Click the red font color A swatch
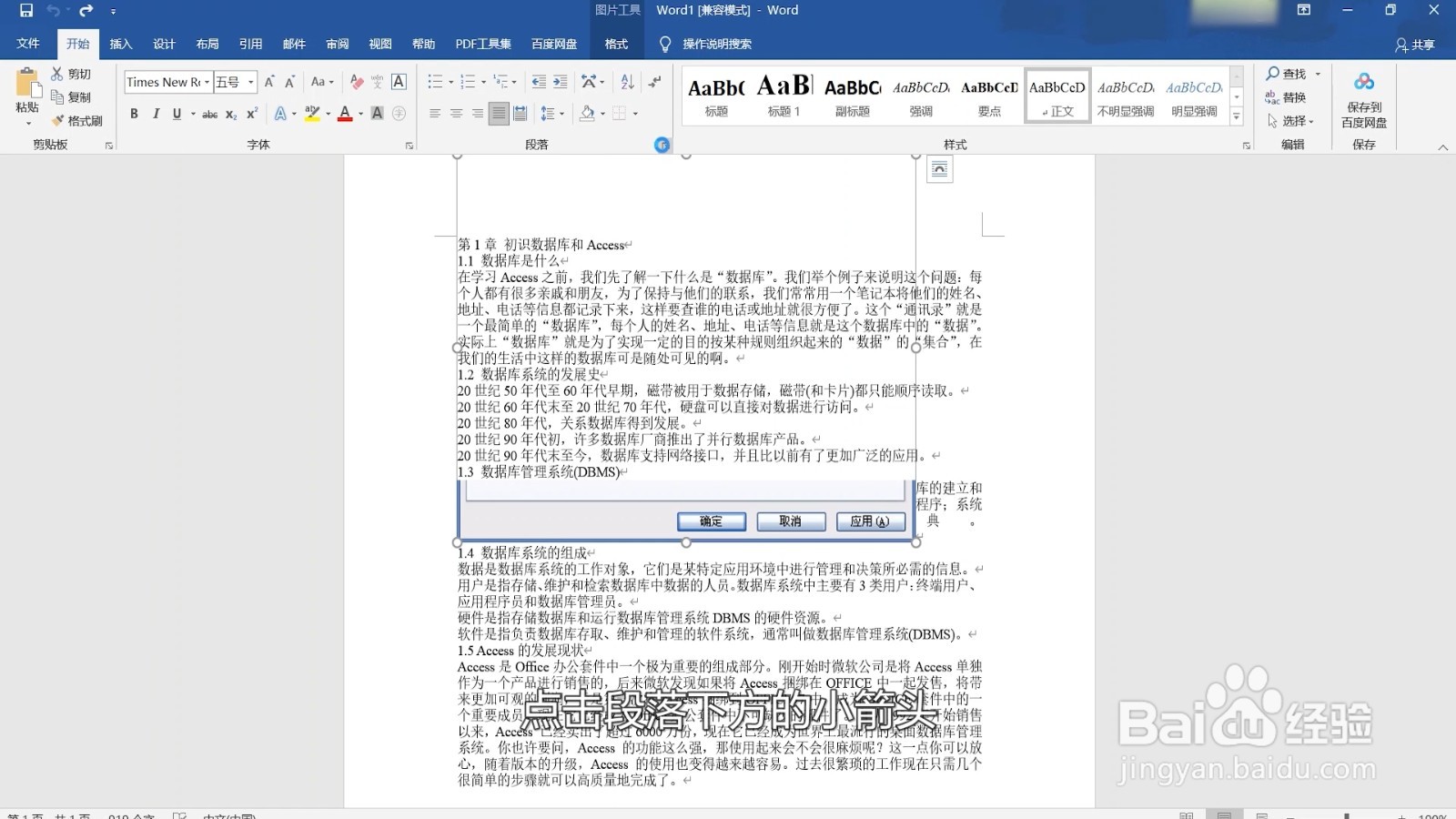The image size is (1456, 819). [345, 114]
